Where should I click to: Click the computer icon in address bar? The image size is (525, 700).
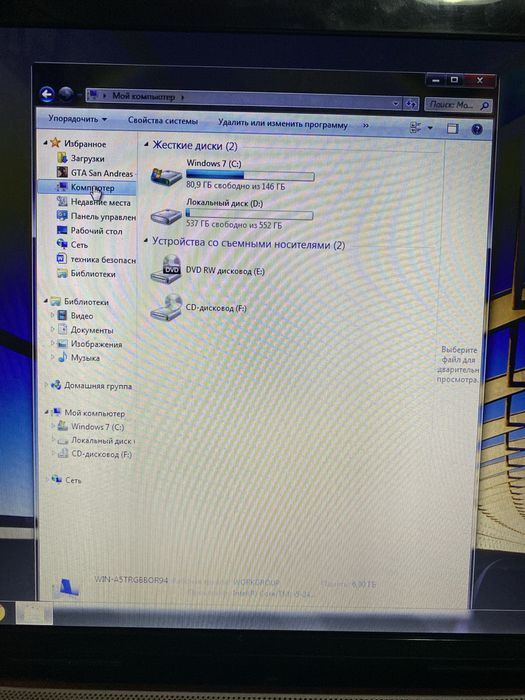93,95
